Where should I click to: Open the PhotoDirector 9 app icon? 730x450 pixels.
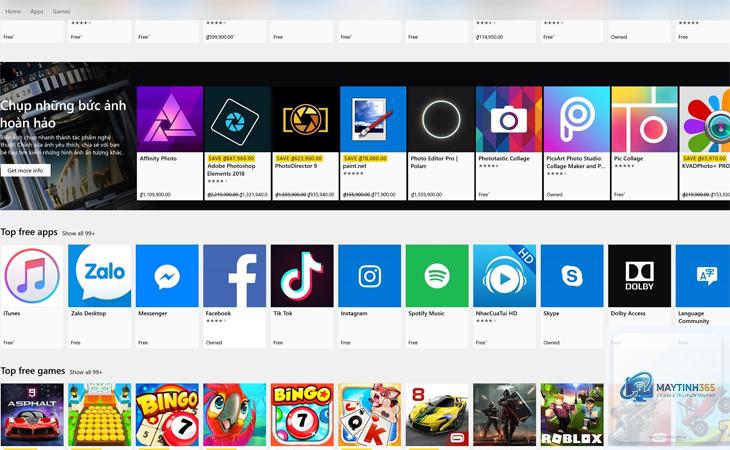coord(305,119)
